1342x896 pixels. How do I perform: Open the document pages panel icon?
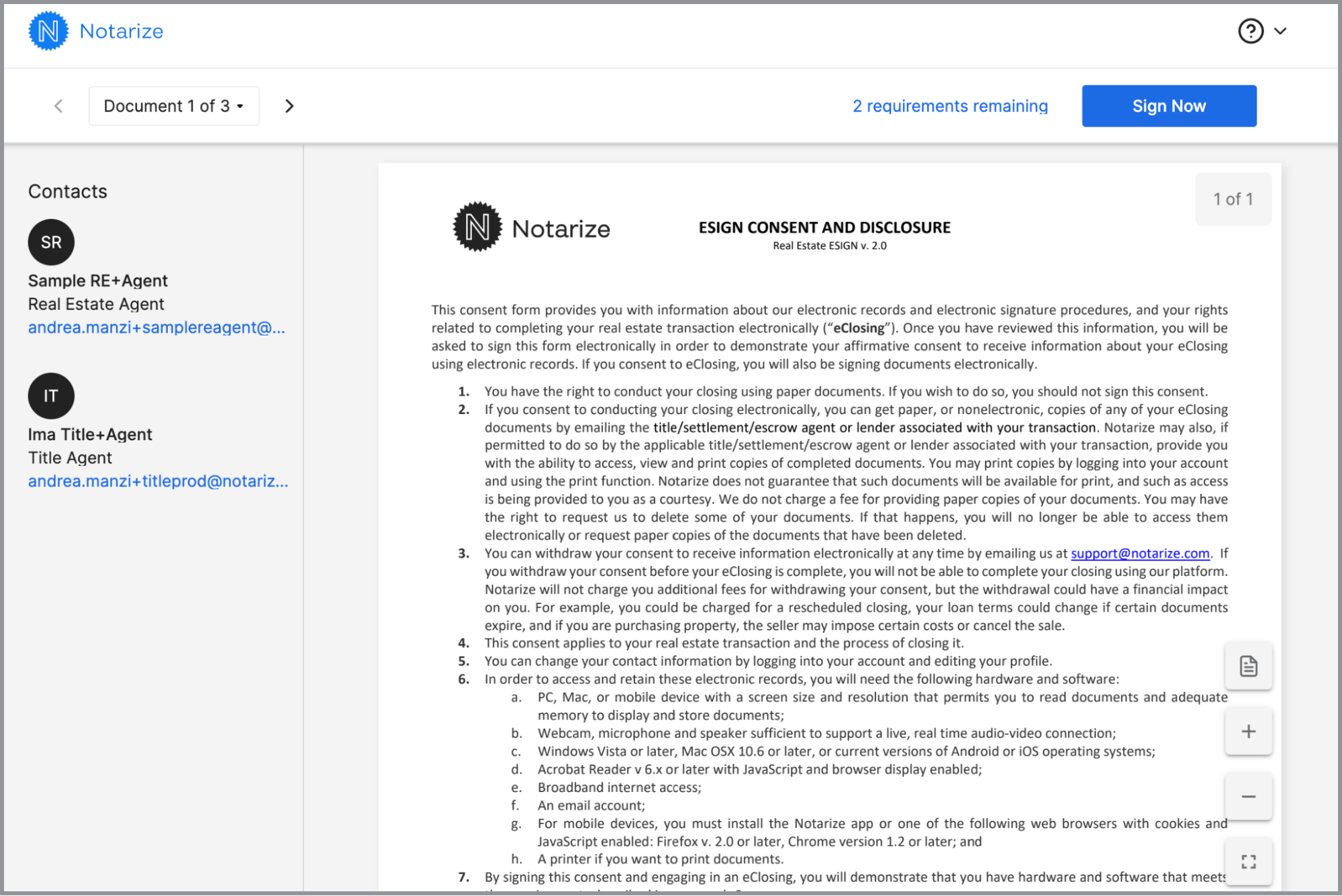pos(1248,666)
